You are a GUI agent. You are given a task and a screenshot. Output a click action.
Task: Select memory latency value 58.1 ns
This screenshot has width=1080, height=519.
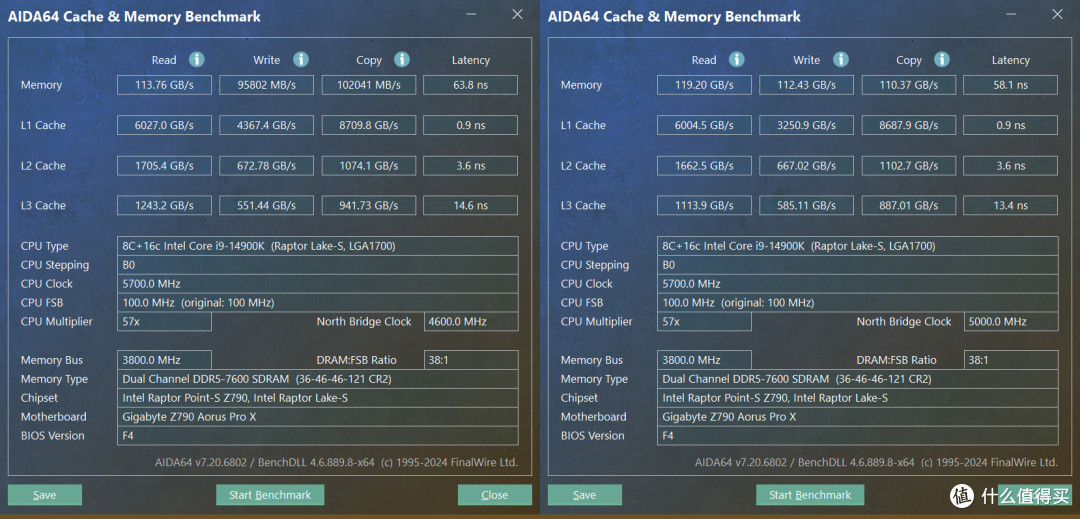point(1010,85)
